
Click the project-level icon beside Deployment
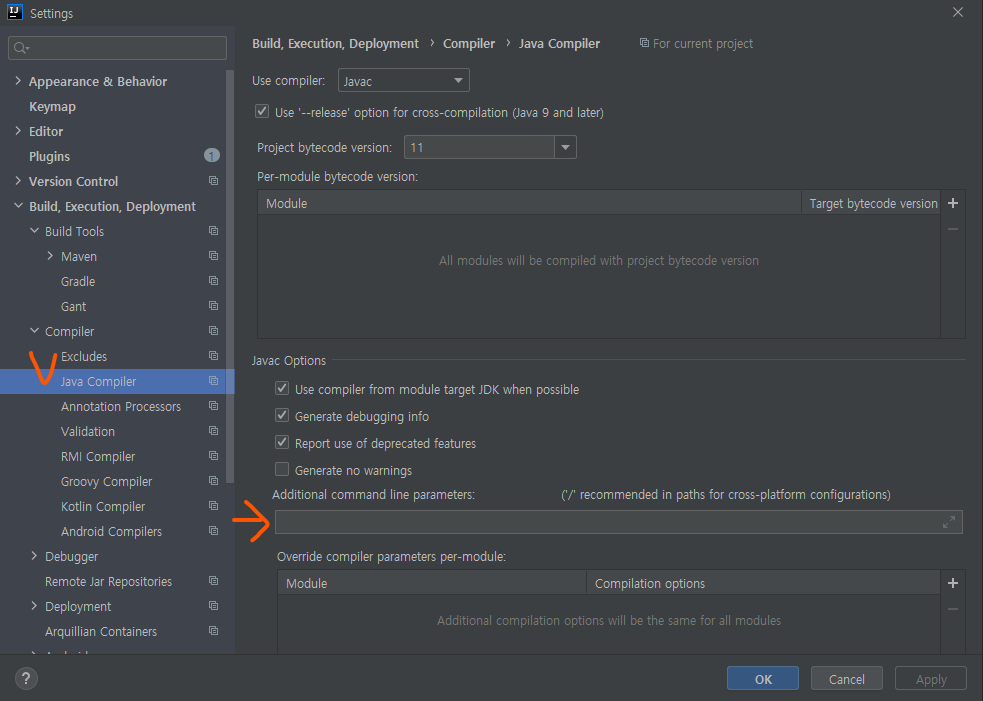click(213, 606)
